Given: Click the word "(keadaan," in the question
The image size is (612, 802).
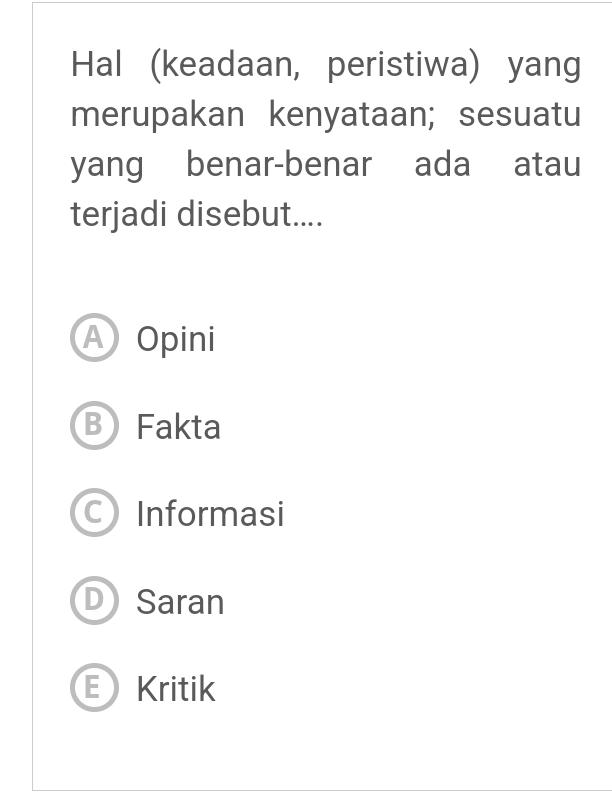Looking at the screenshot, I should [225, 66].
